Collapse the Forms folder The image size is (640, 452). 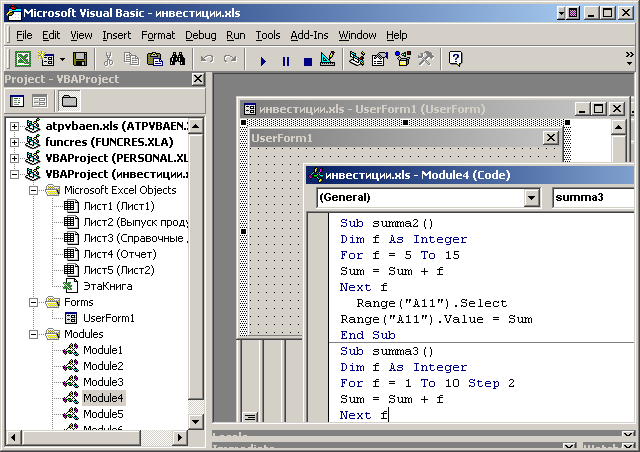pyautogui.click(x=33, y=302)
